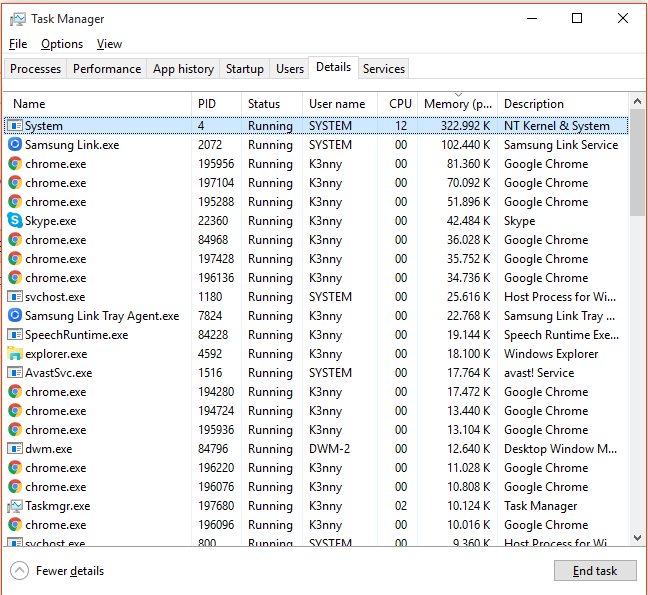Click chrome.exe icon for PID 195936

(15, 430)
